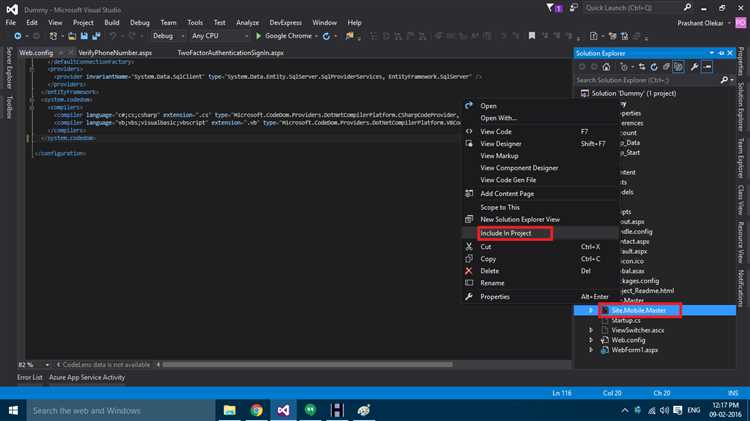This screenshot has height=421, width=750.
Task: Click the Visual Studio taskbar icon
Action: coord(283,410)
